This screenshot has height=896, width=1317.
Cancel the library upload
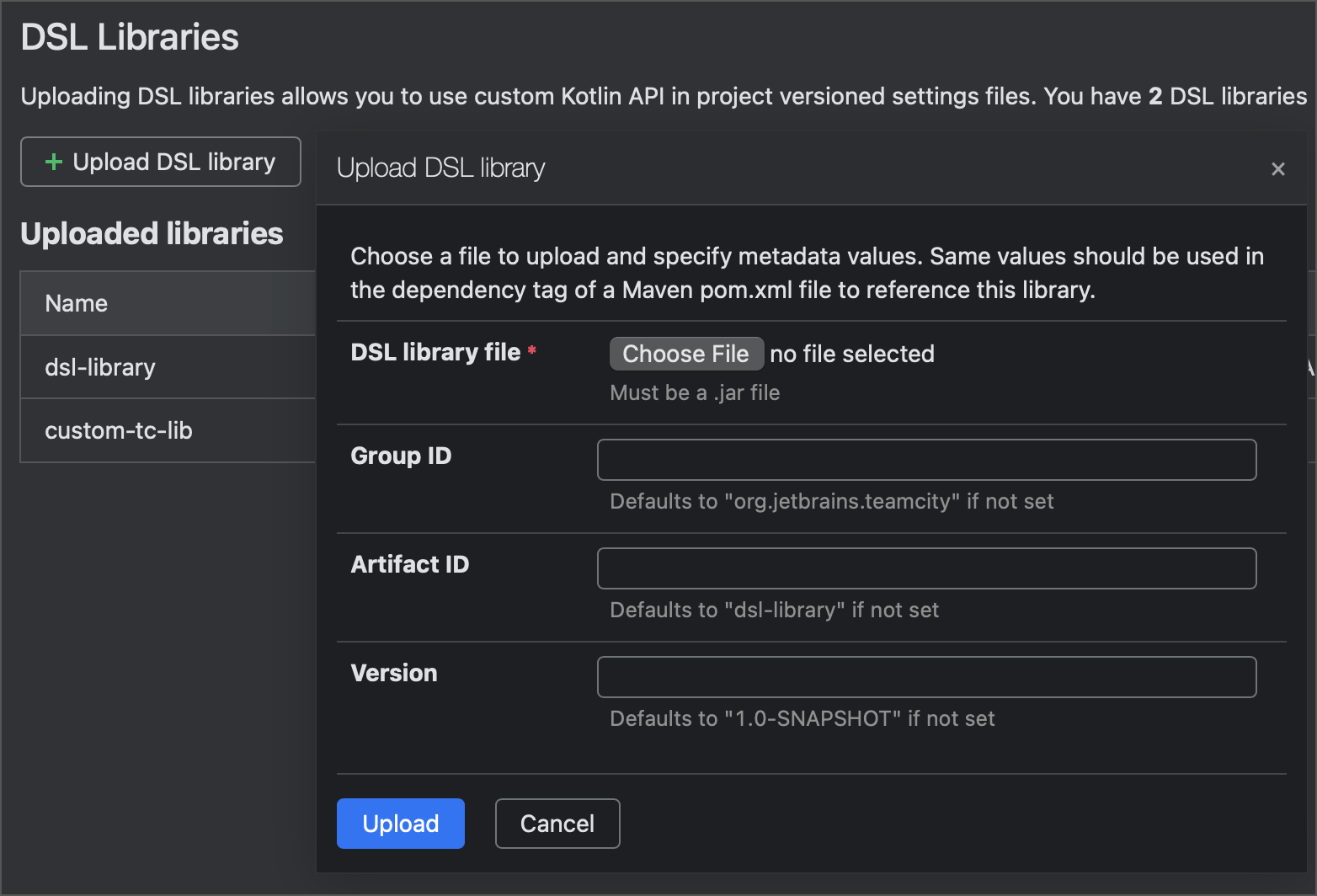point(557,824)
